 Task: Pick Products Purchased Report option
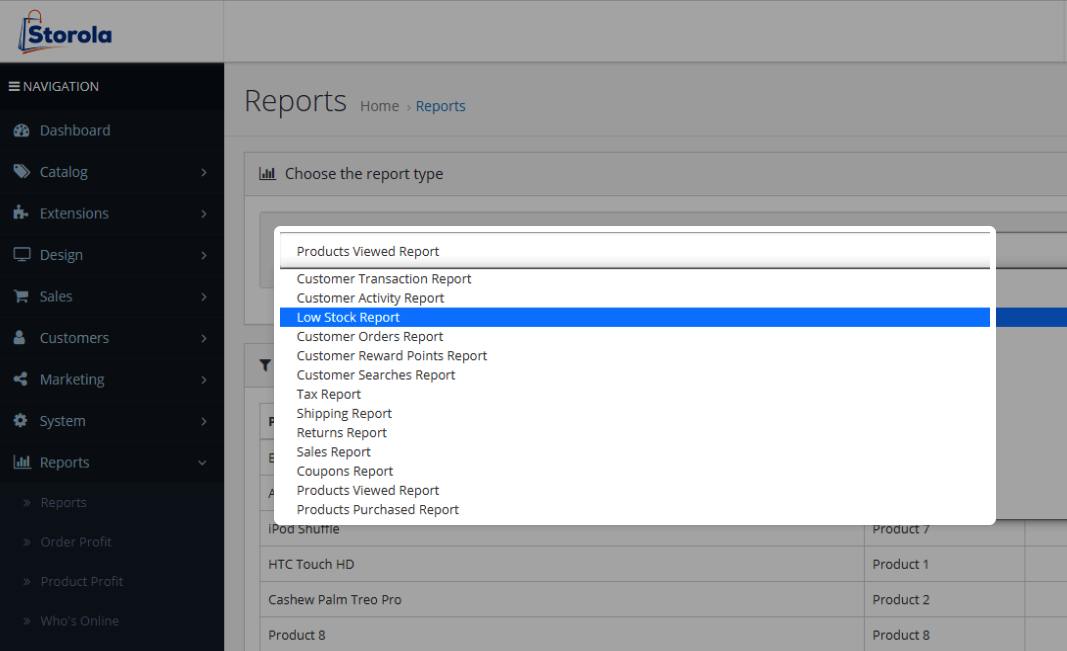pos(377,509)
